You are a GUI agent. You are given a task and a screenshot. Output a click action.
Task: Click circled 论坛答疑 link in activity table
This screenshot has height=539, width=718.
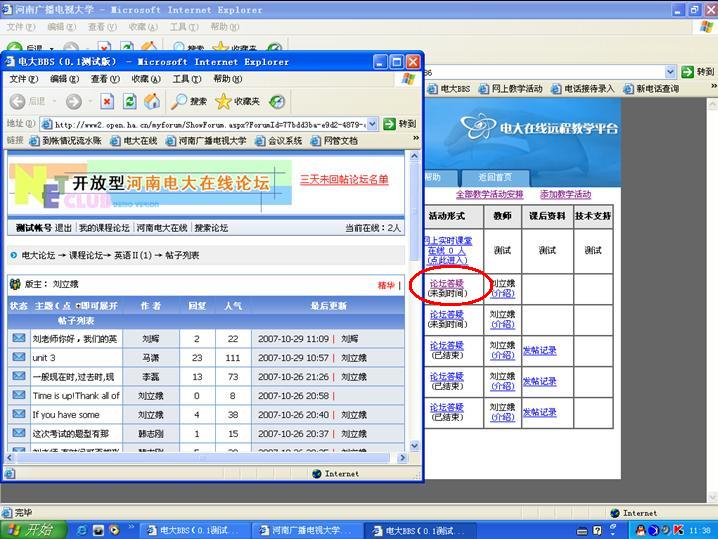446,283
